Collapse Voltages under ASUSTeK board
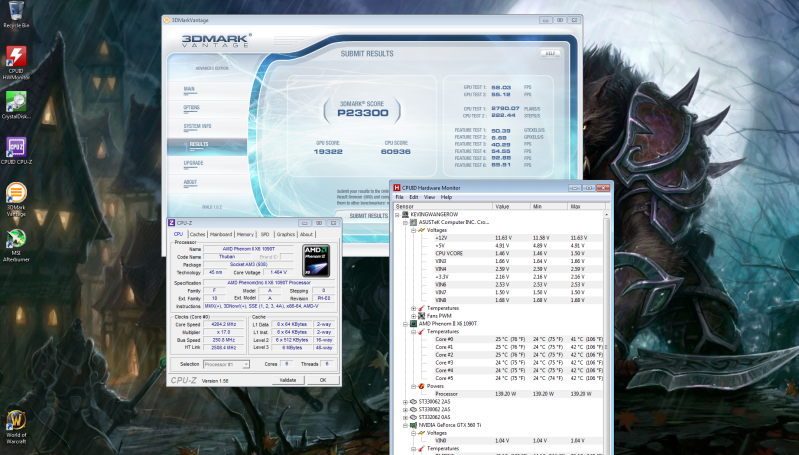Screen dimensions: 799x455 tap(414, 230)
